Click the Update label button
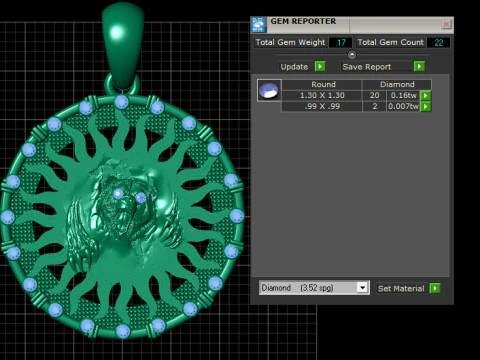Viewport: 480px width, 360px height. point(294,67)
